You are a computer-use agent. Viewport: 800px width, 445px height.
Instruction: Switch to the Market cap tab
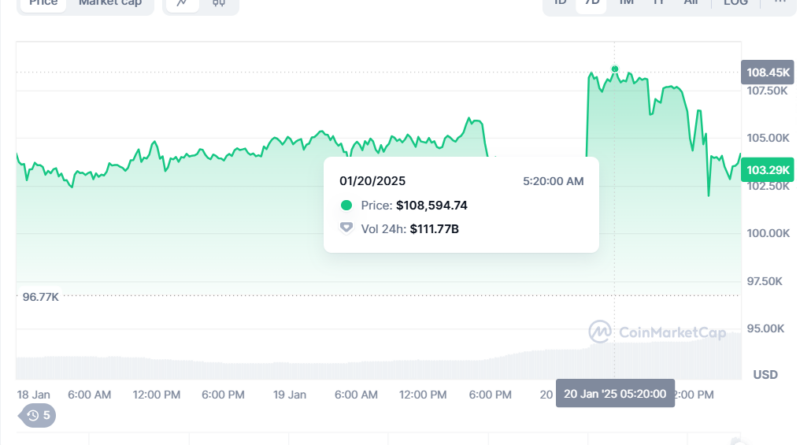pyautogui.click(x=110, y=3)
